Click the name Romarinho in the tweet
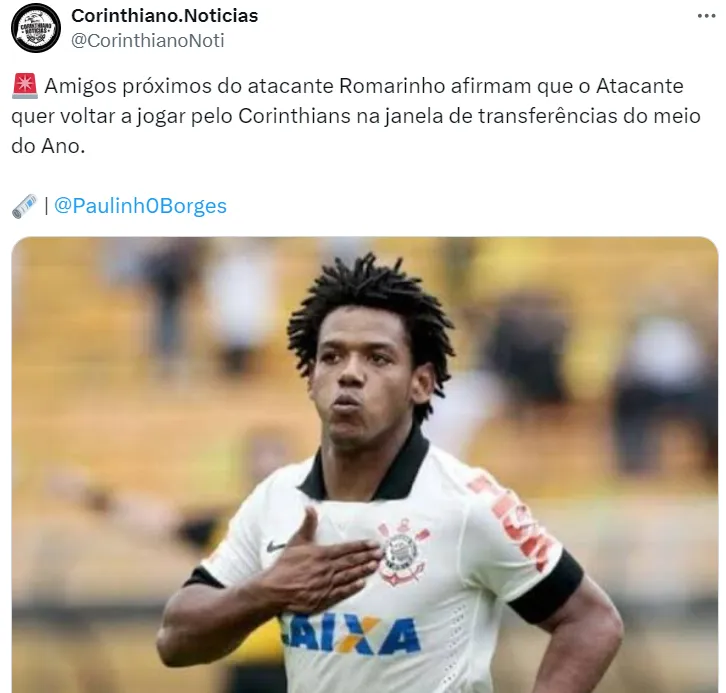Image resolution: width=726 pixels, height=693 pixels. point(392,86)
